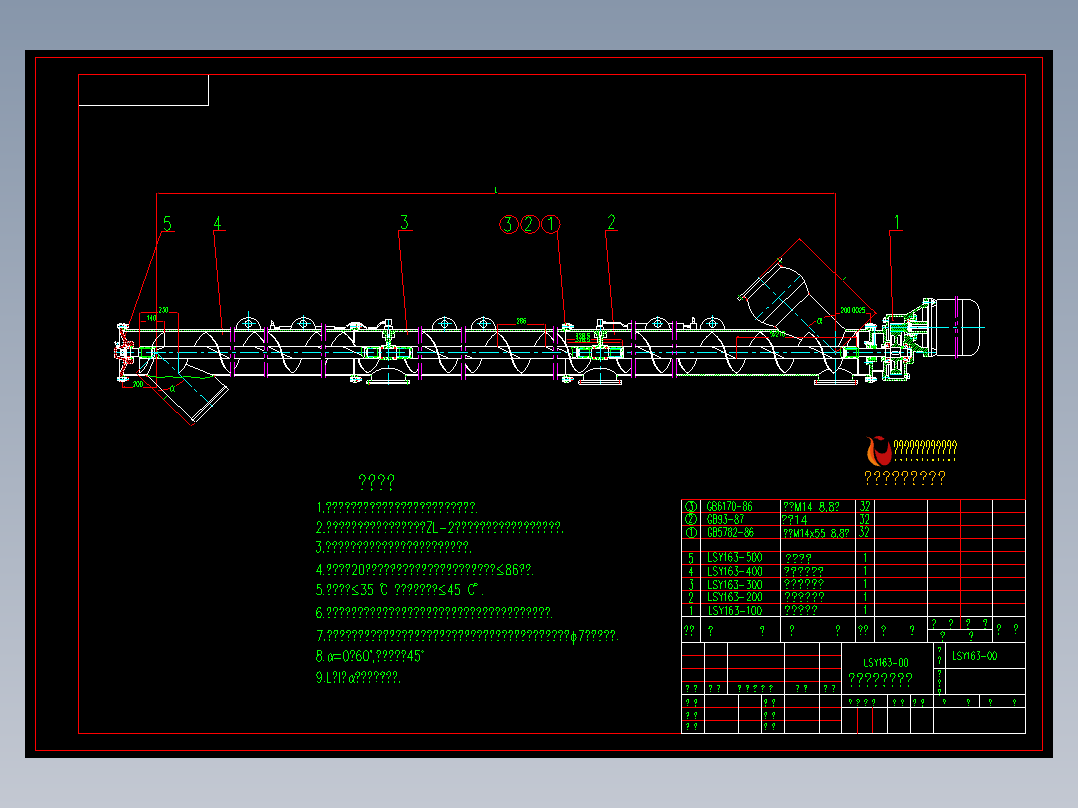Click the orange question-mark text beneath the flame logo
Viewport: 1078px width, 808px height.
coord(905,477)
